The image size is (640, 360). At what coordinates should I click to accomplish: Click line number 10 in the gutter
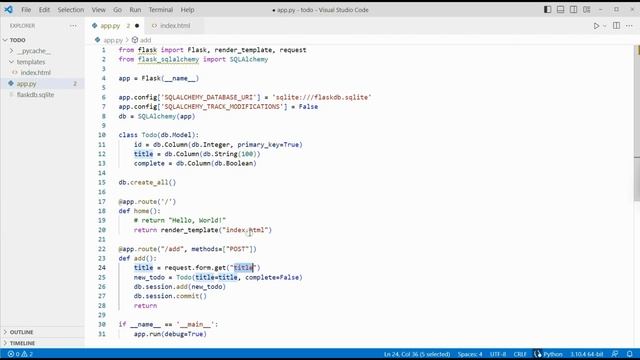(x=102, y=135)
